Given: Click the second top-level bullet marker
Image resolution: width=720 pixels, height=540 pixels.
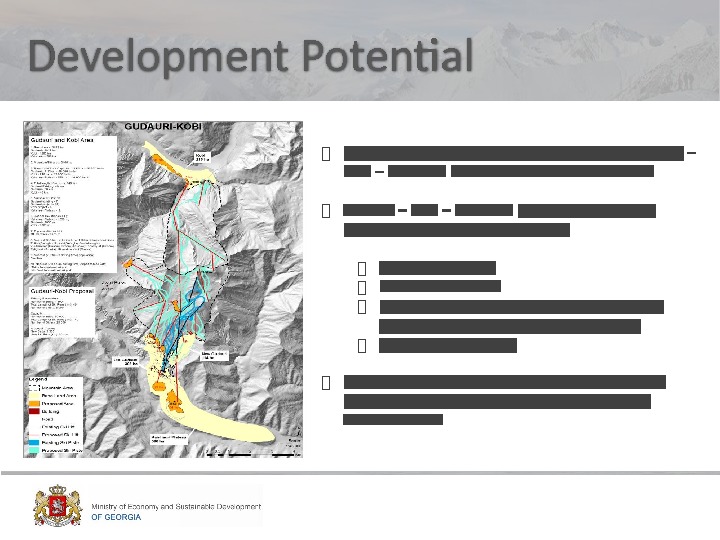Looking at the screenshot, I should pos(326,211).
